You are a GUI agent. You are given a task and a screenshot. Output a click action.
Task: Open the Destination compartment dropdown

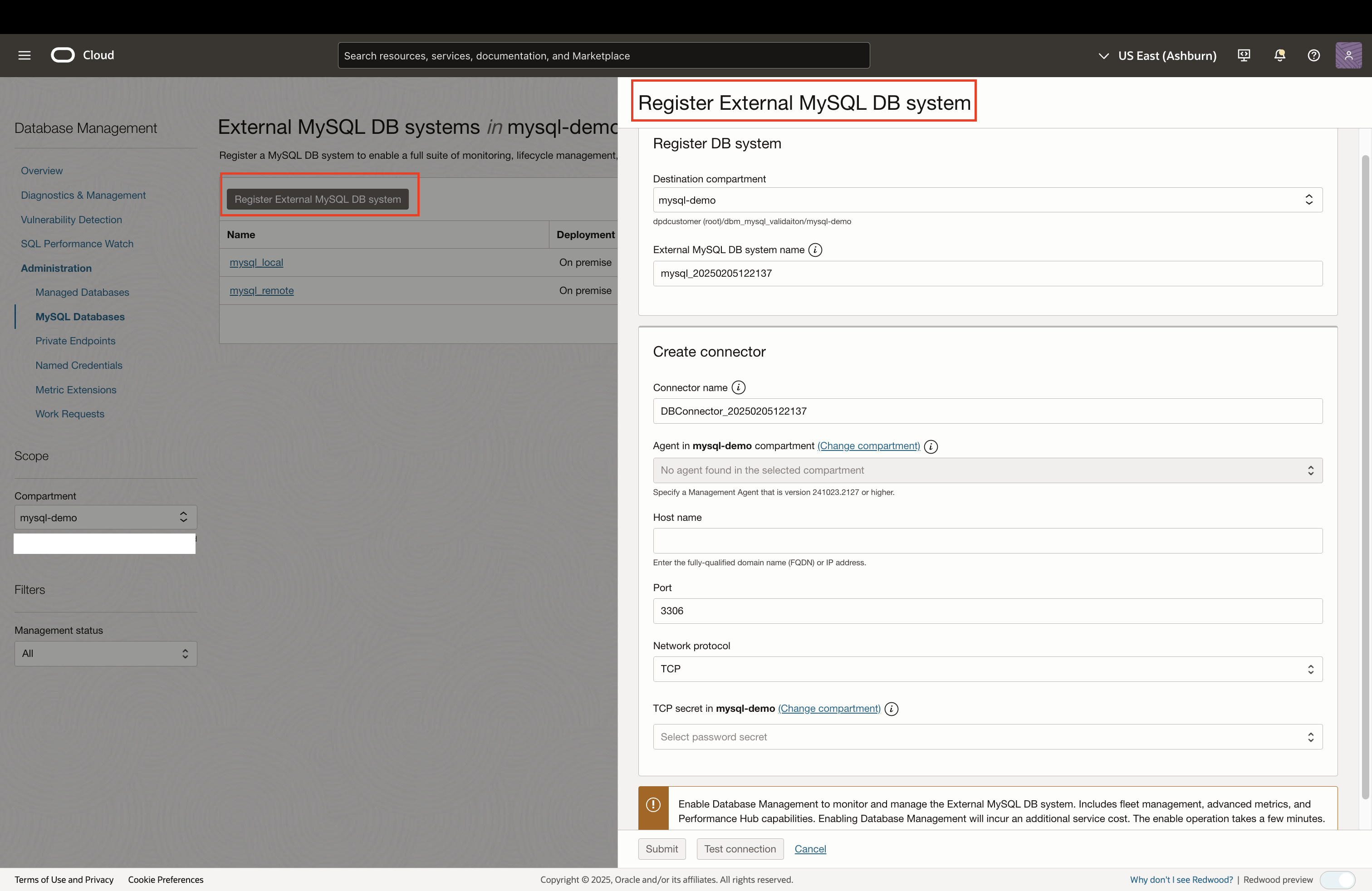coord(1309,200)
